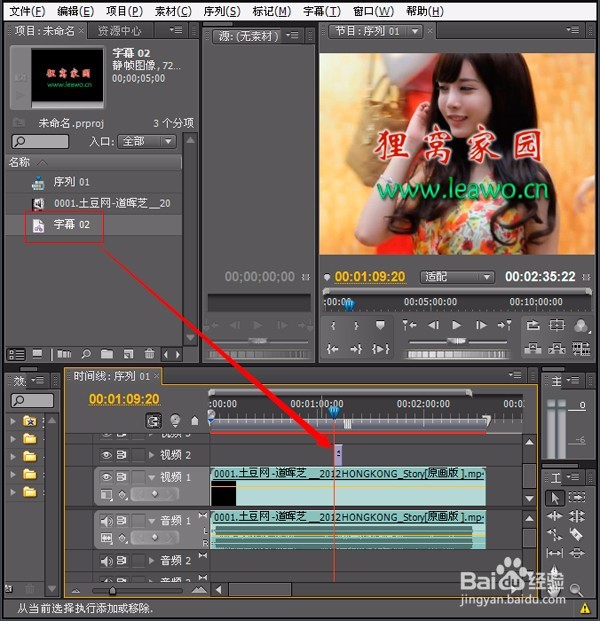Switch project panel to list view

(17, 354)
